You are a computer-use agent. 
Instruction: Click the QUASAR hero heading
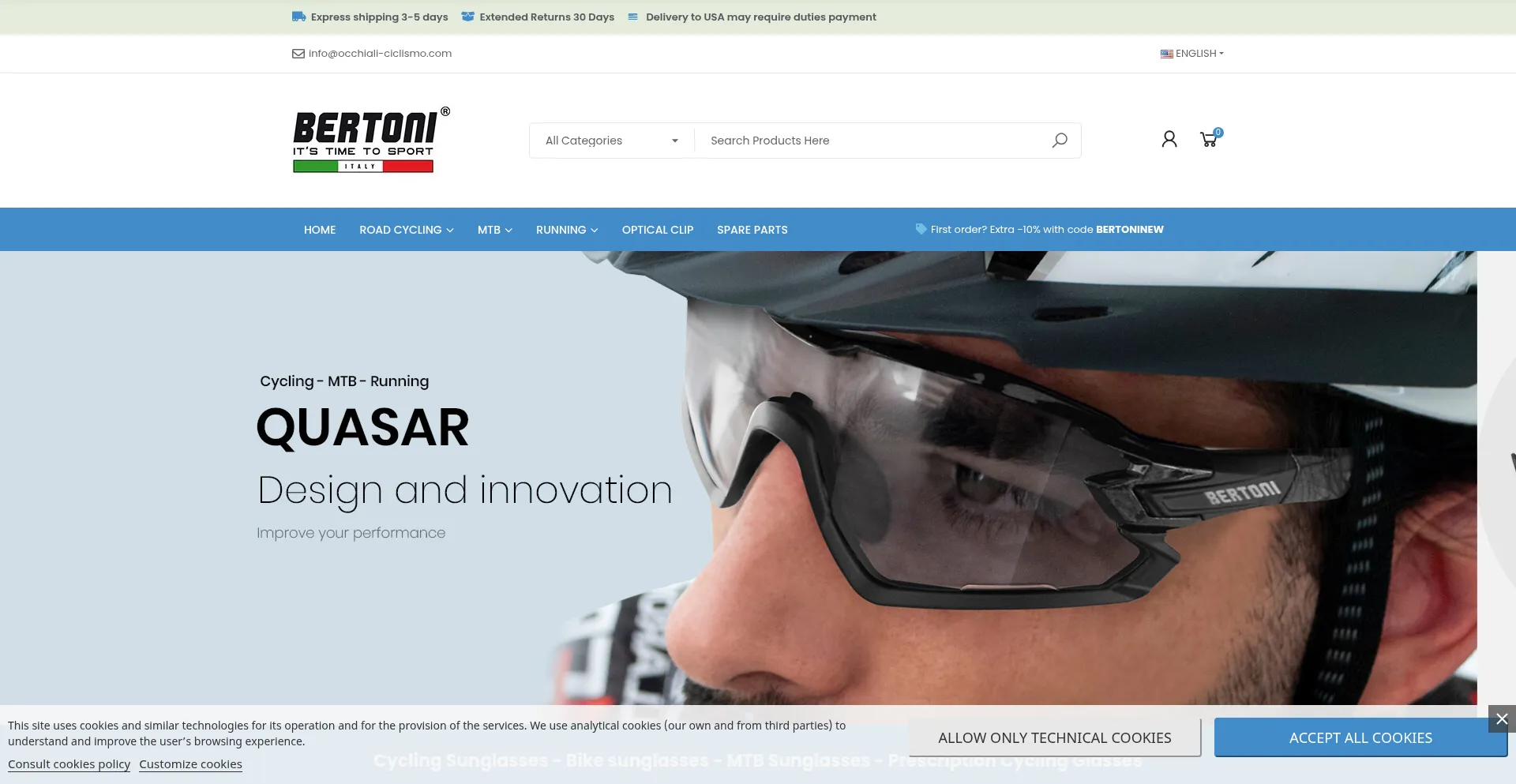point(363,427)
